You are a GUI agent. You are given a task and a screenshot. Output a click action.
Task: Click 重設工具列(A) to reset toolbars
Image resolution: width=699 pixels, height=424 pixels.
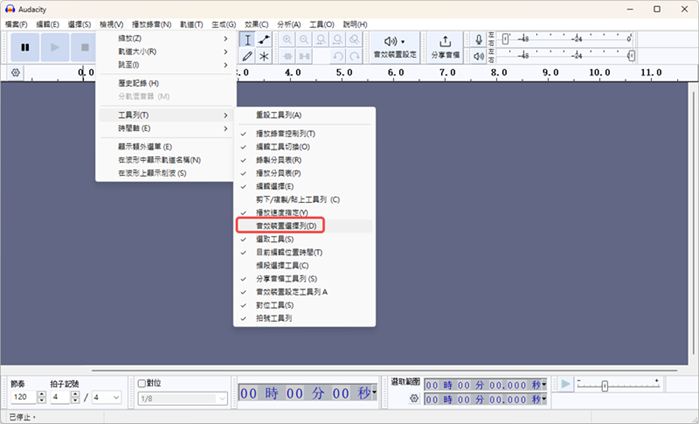pyautogui.click(x=304, y=115)
